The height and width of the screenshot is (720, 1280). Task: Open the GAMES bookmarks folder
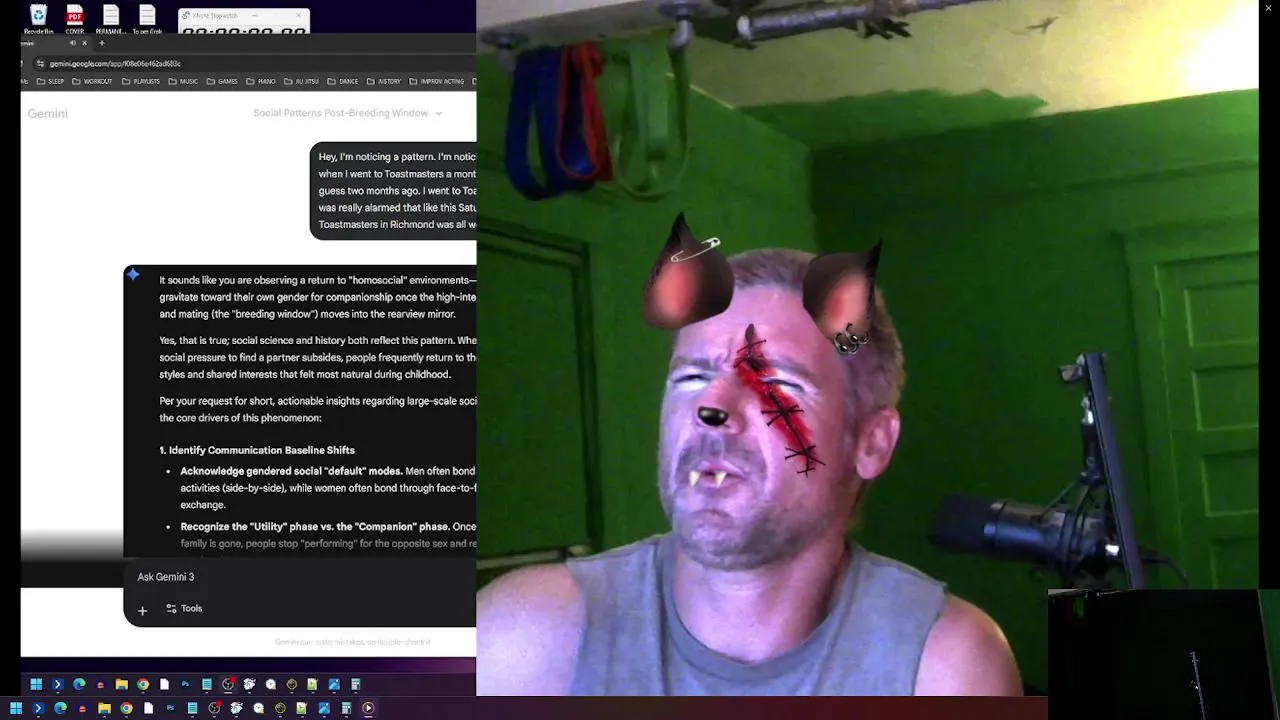(x=222, y=81)
